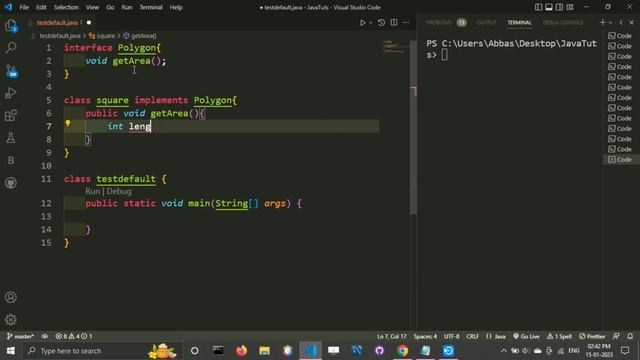Open the timeline history icon in editor toolbar
Viewport: 640px width, 360px height.
[x=381, y=23]
